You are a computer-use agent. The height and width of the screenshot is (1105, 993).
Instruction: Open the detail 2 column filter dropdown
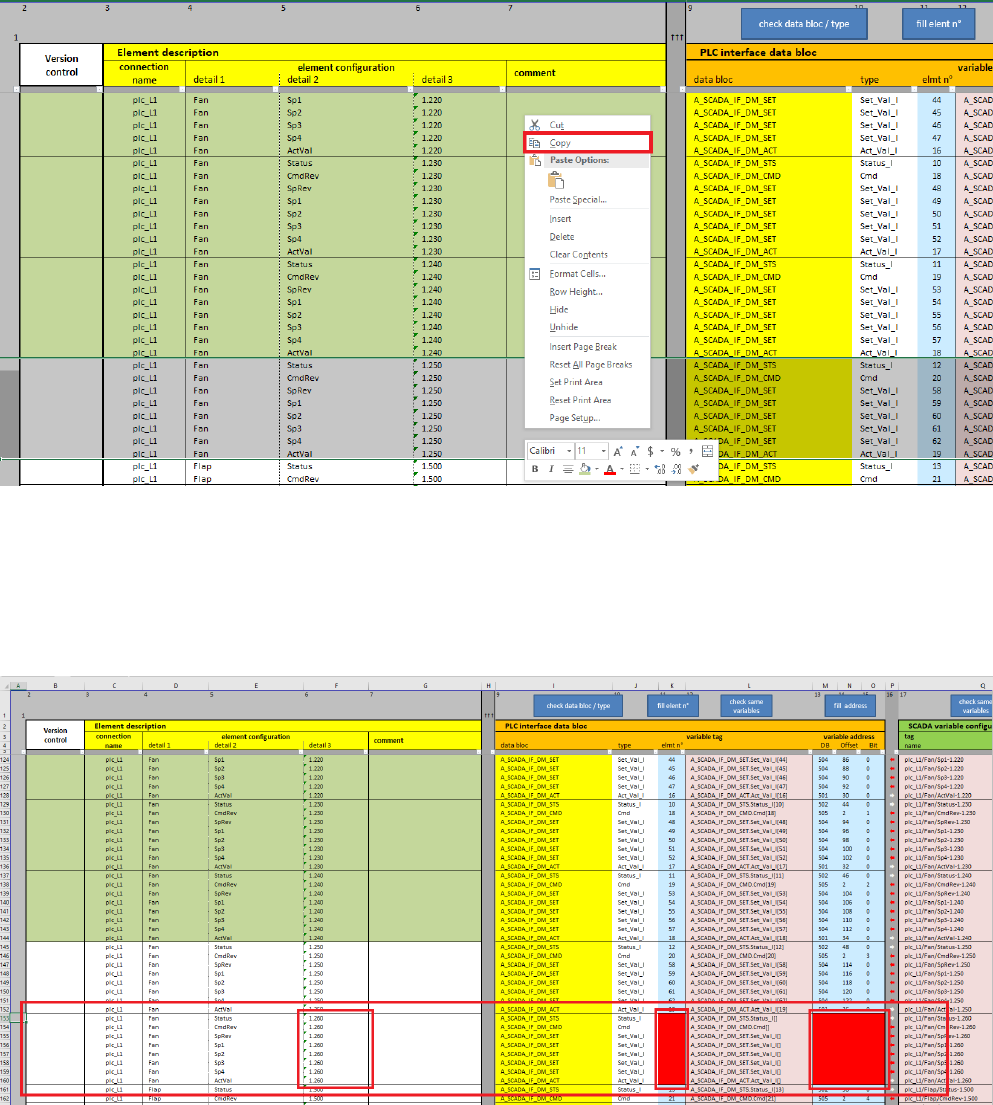[410, 89]
